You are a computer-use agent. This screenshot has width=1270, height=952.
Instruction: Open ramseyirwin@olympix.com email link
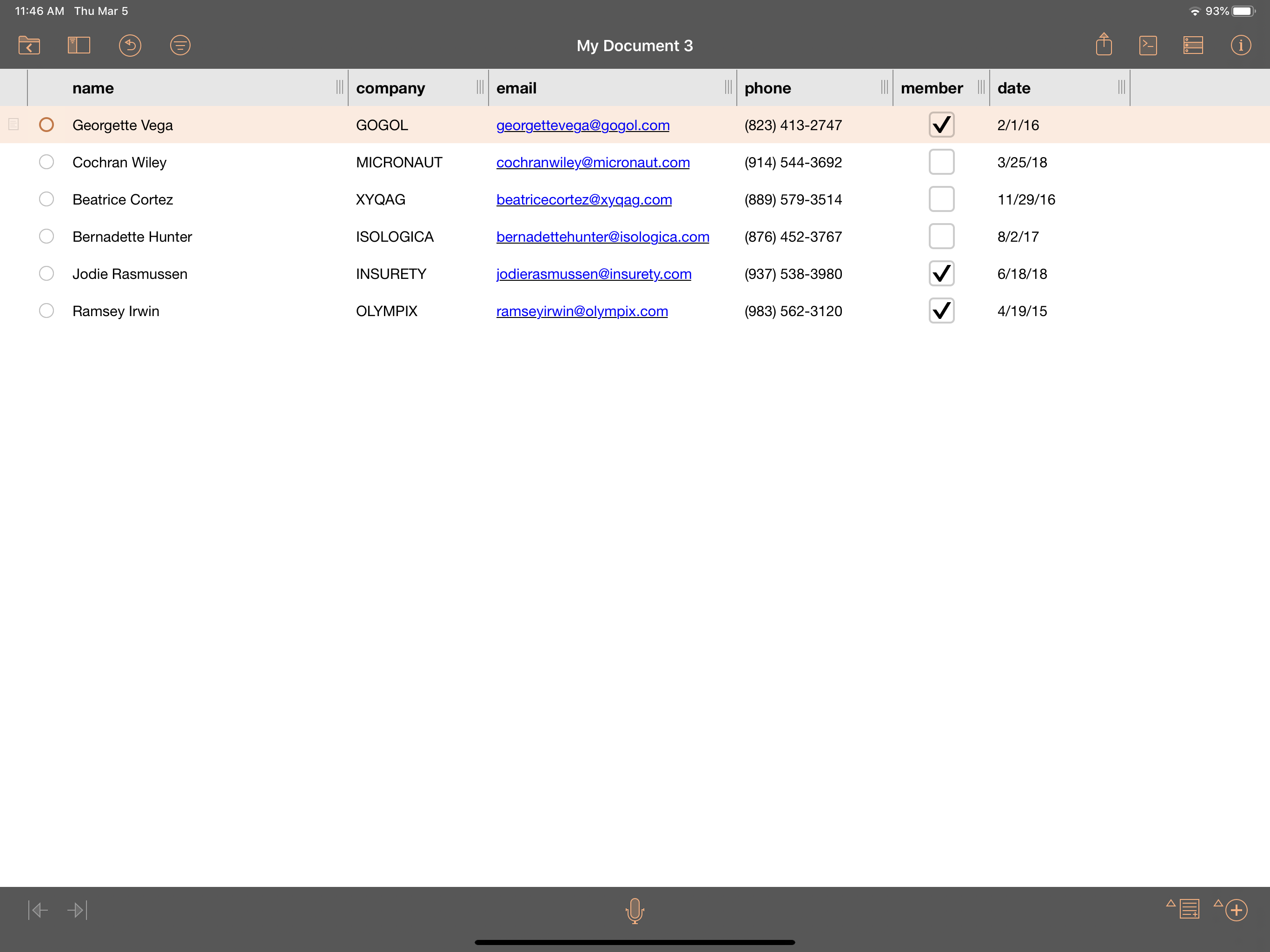click(582, 311)
